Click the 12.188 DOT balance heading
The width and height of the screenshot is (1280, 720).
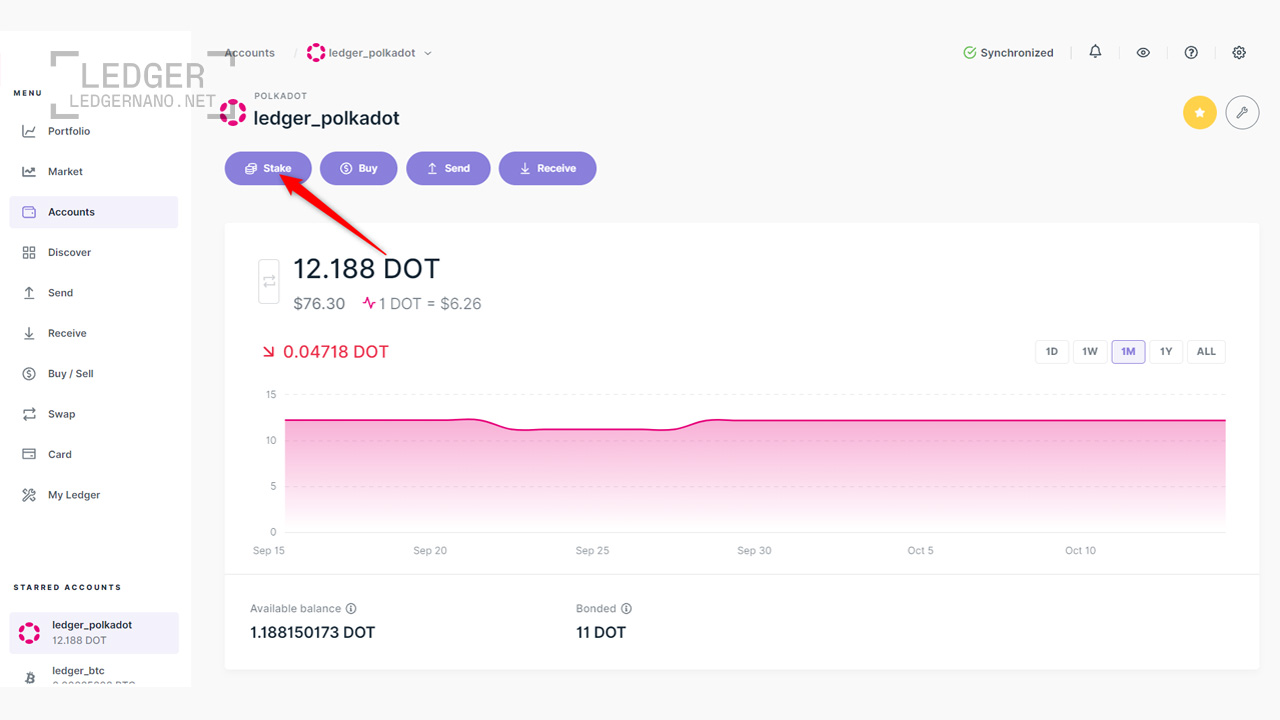pyautogui.click(x=366, y=268)
